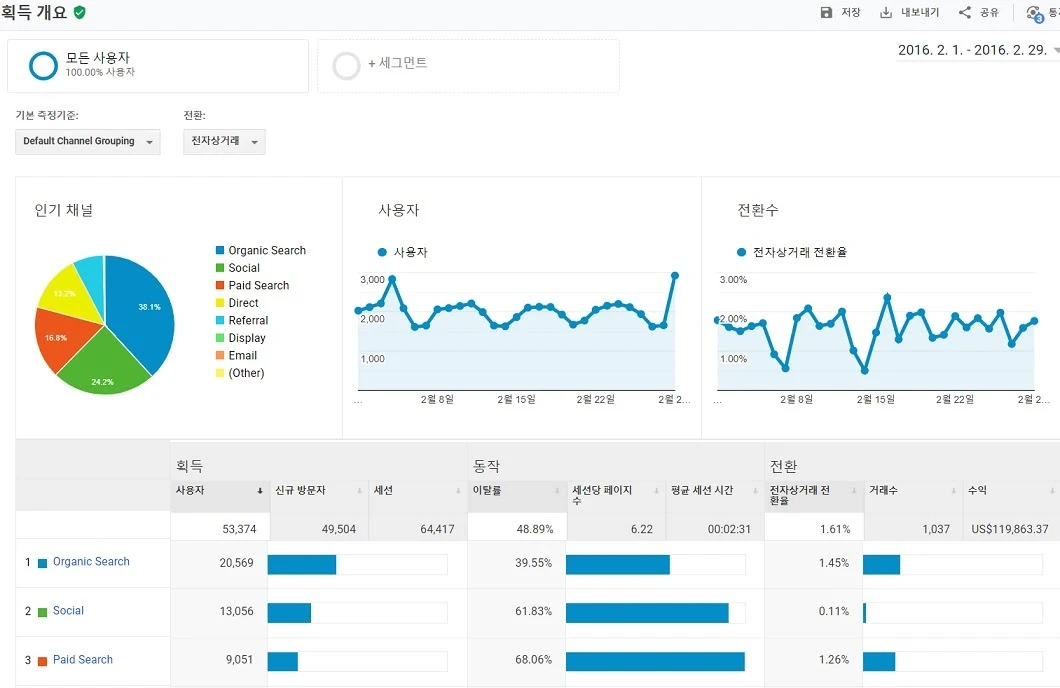Click the All Users blue circle icon
This screenshot has height=688, width=1060.
[x=43, y=66]
